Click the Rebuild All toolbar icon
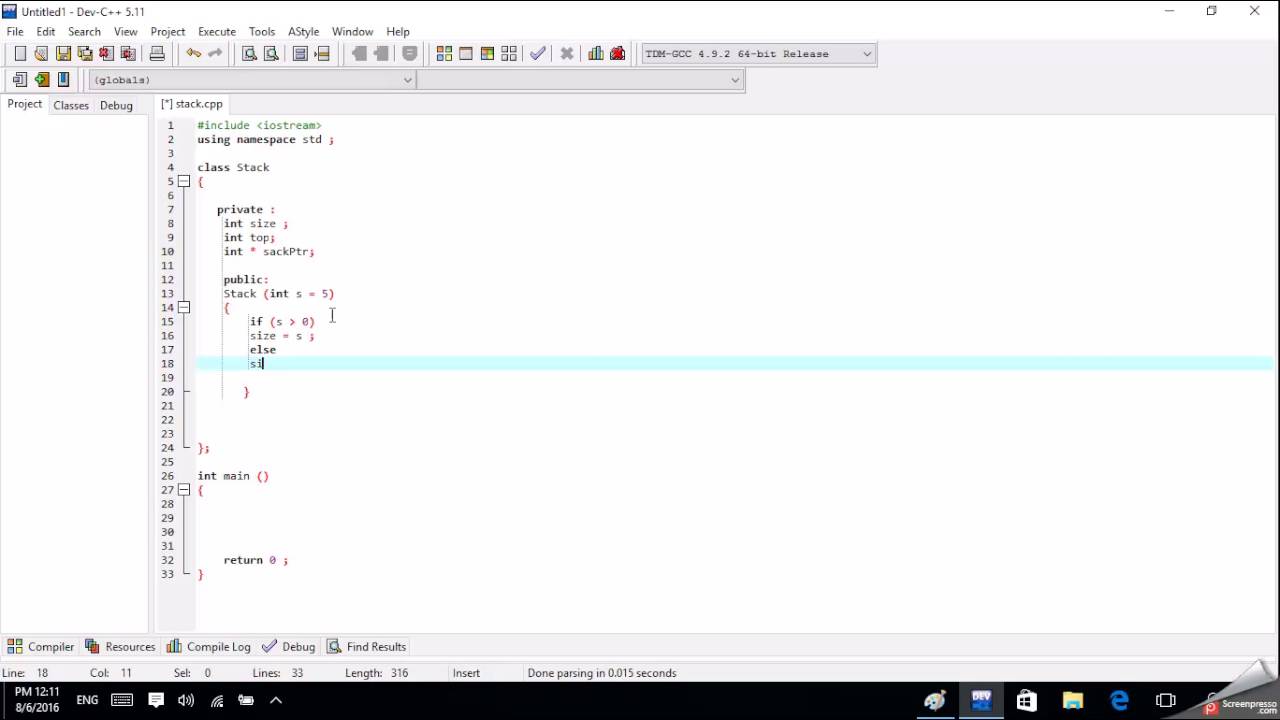This screenshot has width=1280, height=720. pos(509,54)
